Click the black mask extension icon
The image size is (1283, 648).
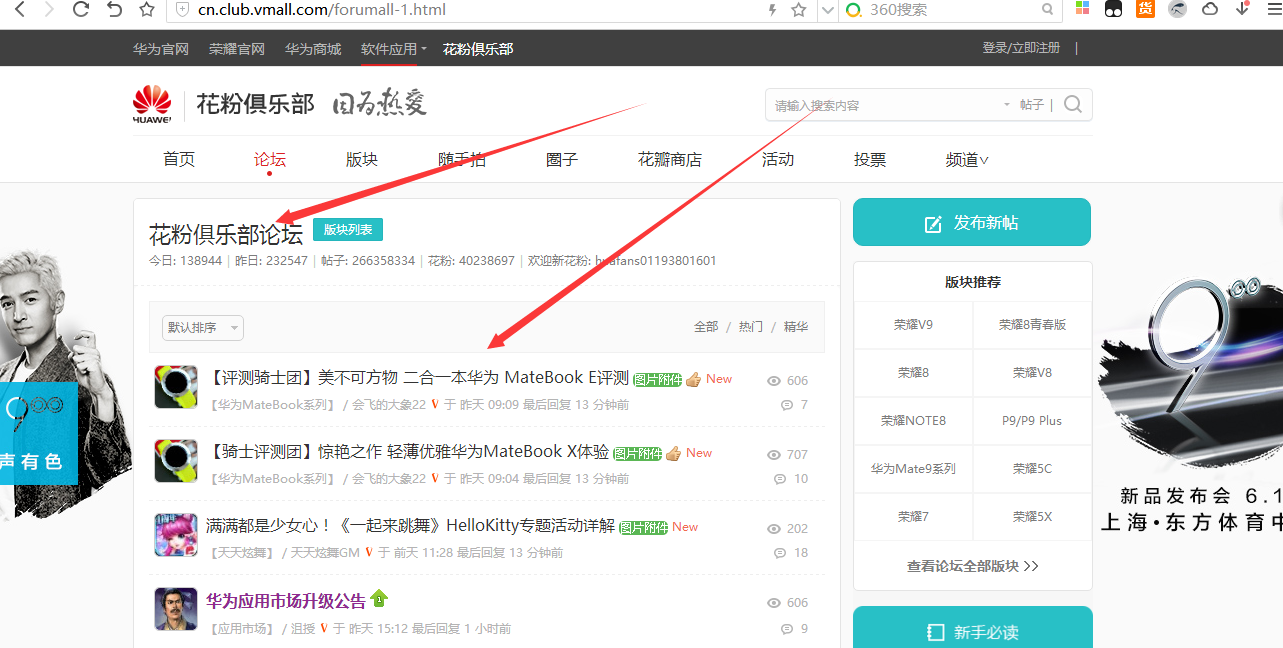coord(1113,9)
